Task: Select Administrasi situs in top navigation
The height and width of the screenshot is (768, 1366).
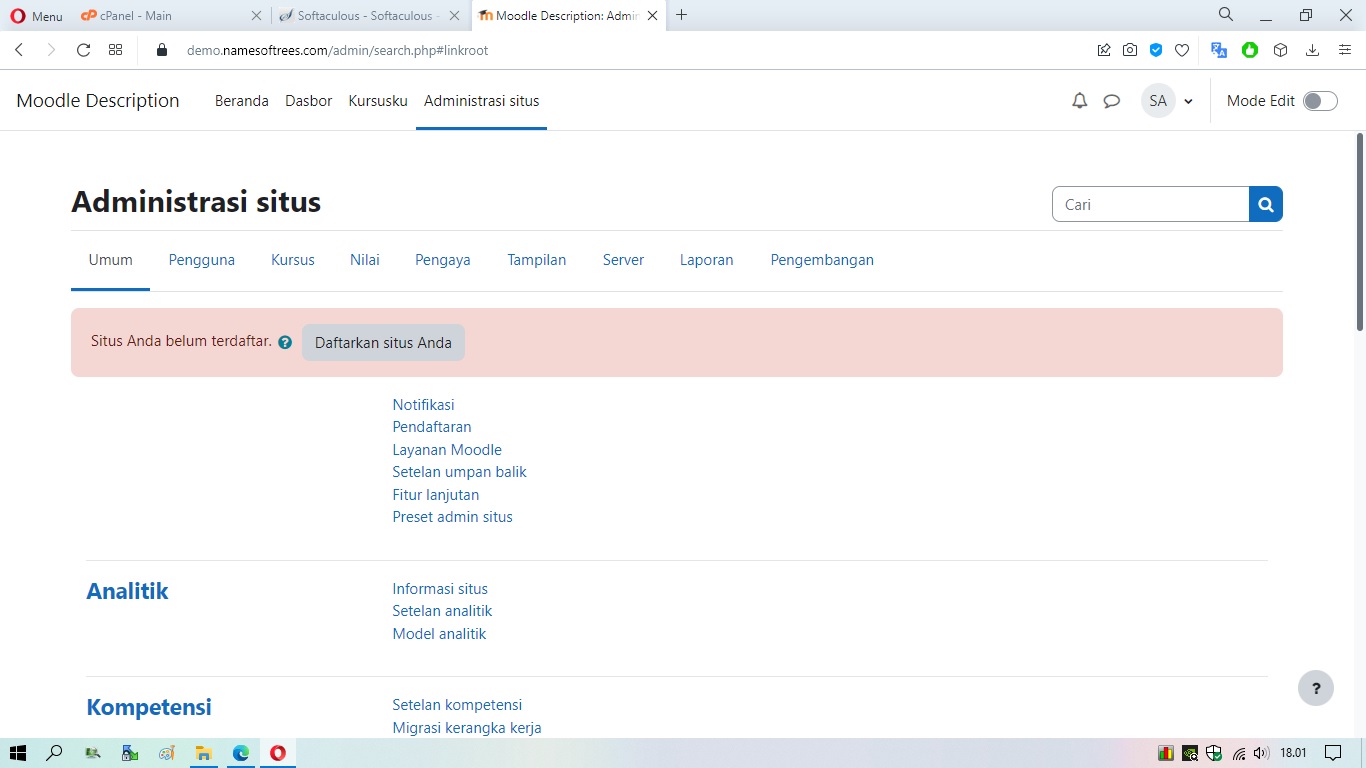Action: coord(481,101)
